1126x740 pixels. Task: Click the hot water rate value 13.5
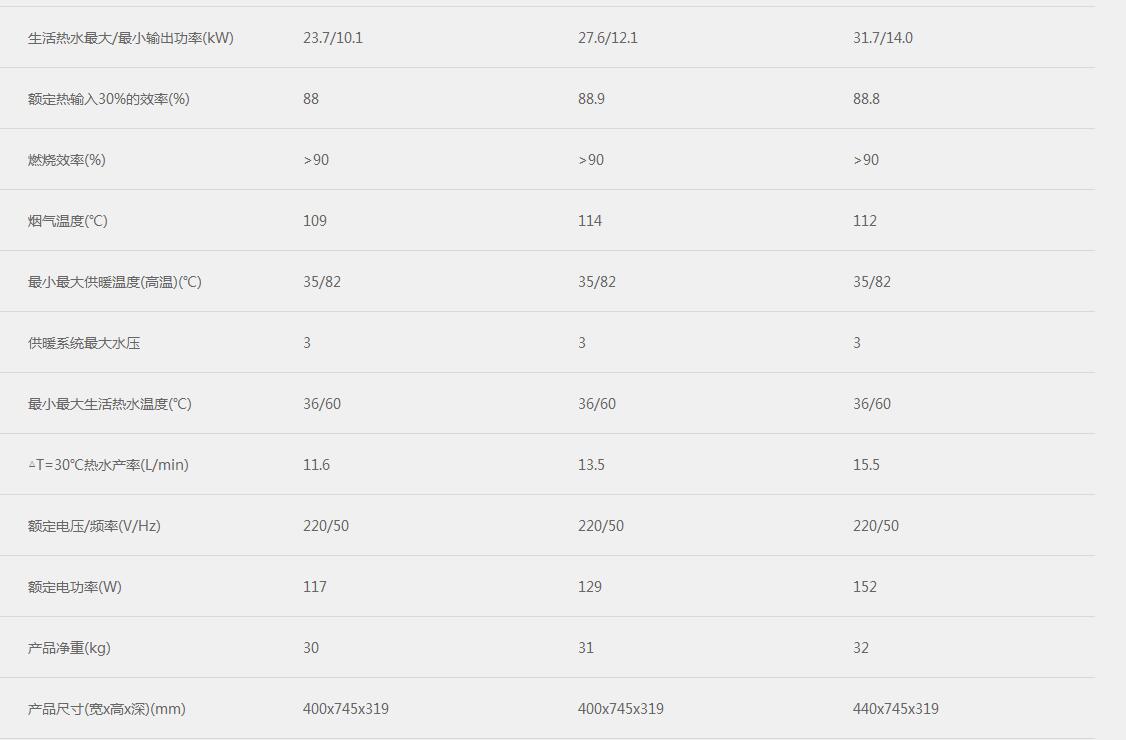pos(591,465)
